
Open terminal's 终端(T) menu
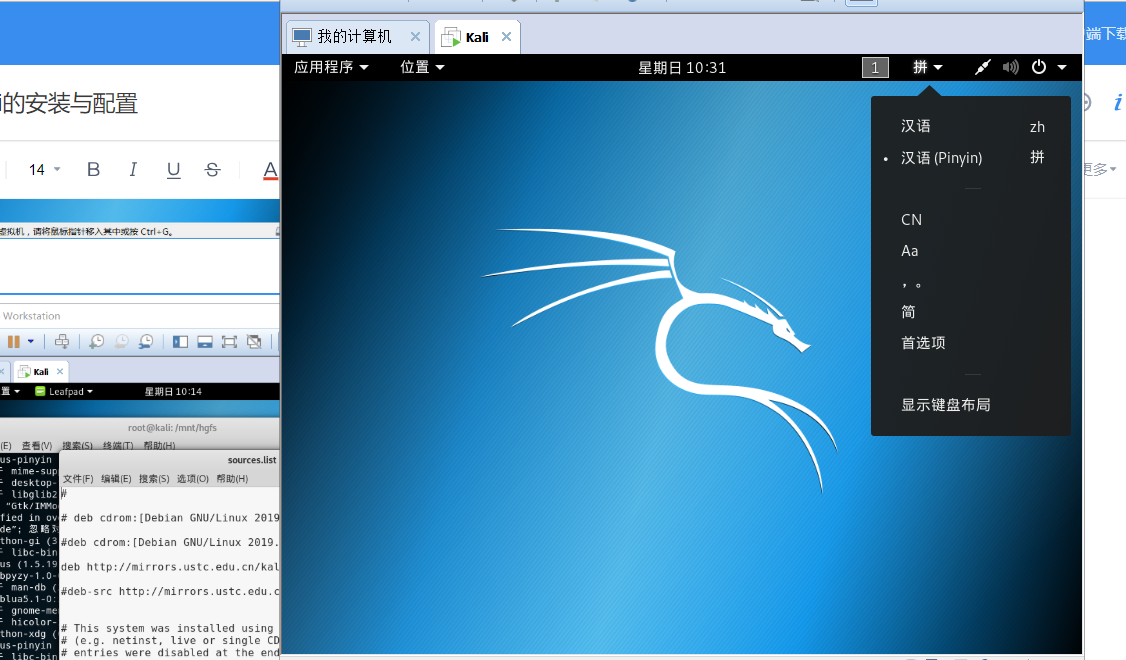[118, 446]
